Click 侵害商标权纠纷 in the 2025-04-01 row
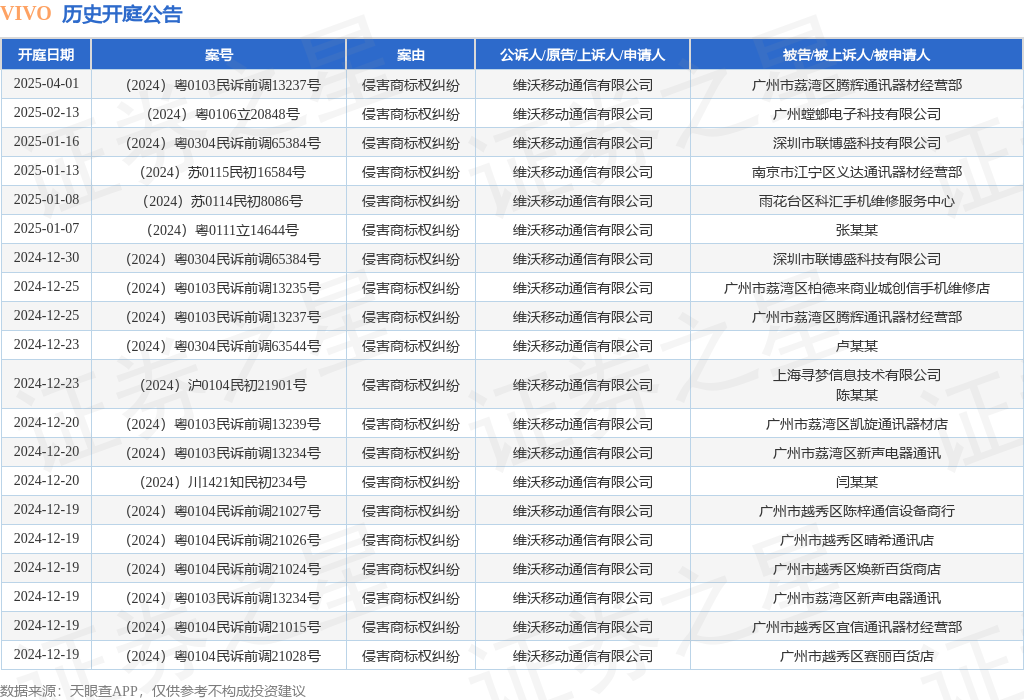Image resolution: width=1024 pixels, height=700 pixels. (x=411, y=86)
